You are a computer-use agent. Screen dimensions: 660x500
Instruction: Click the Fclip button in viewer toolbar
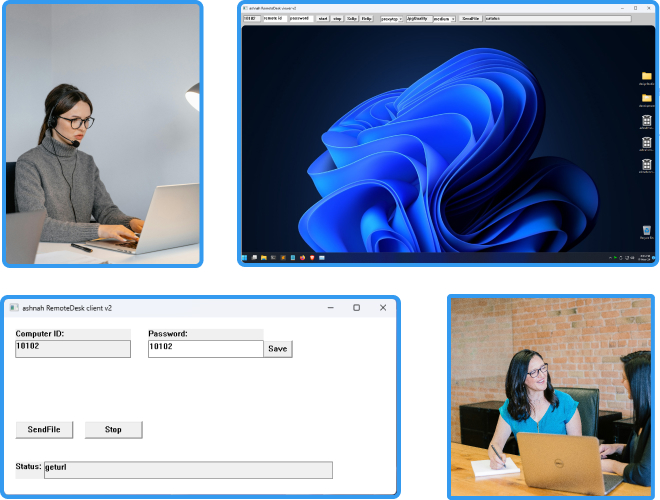tap(367, 18)
